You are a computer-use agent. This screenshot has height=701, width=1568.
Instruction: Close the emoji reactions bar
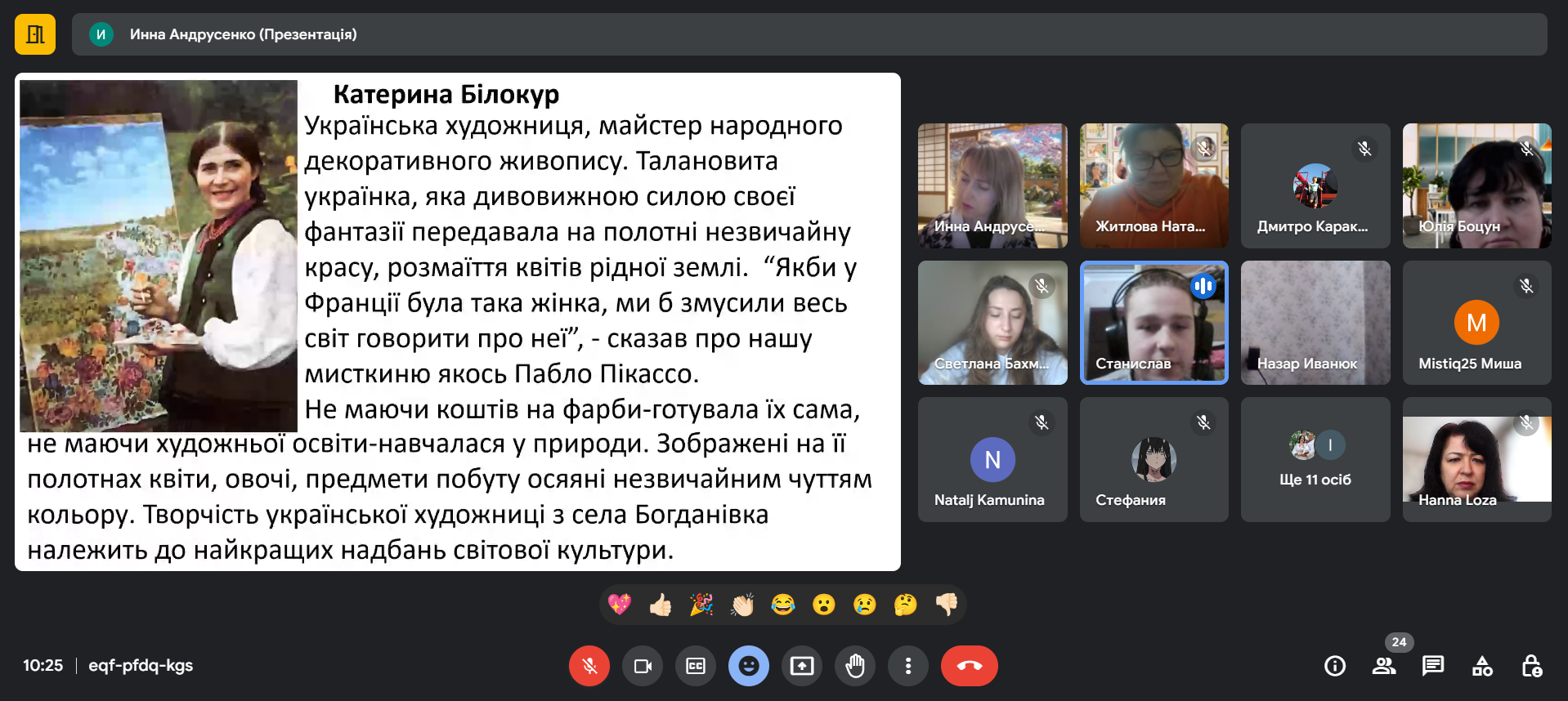tap(749, 666)
